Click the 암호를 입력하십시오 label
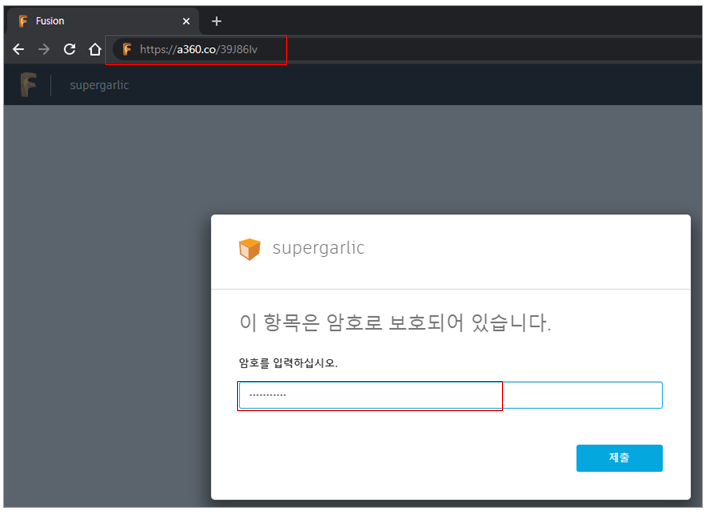 tap(288, 363)
